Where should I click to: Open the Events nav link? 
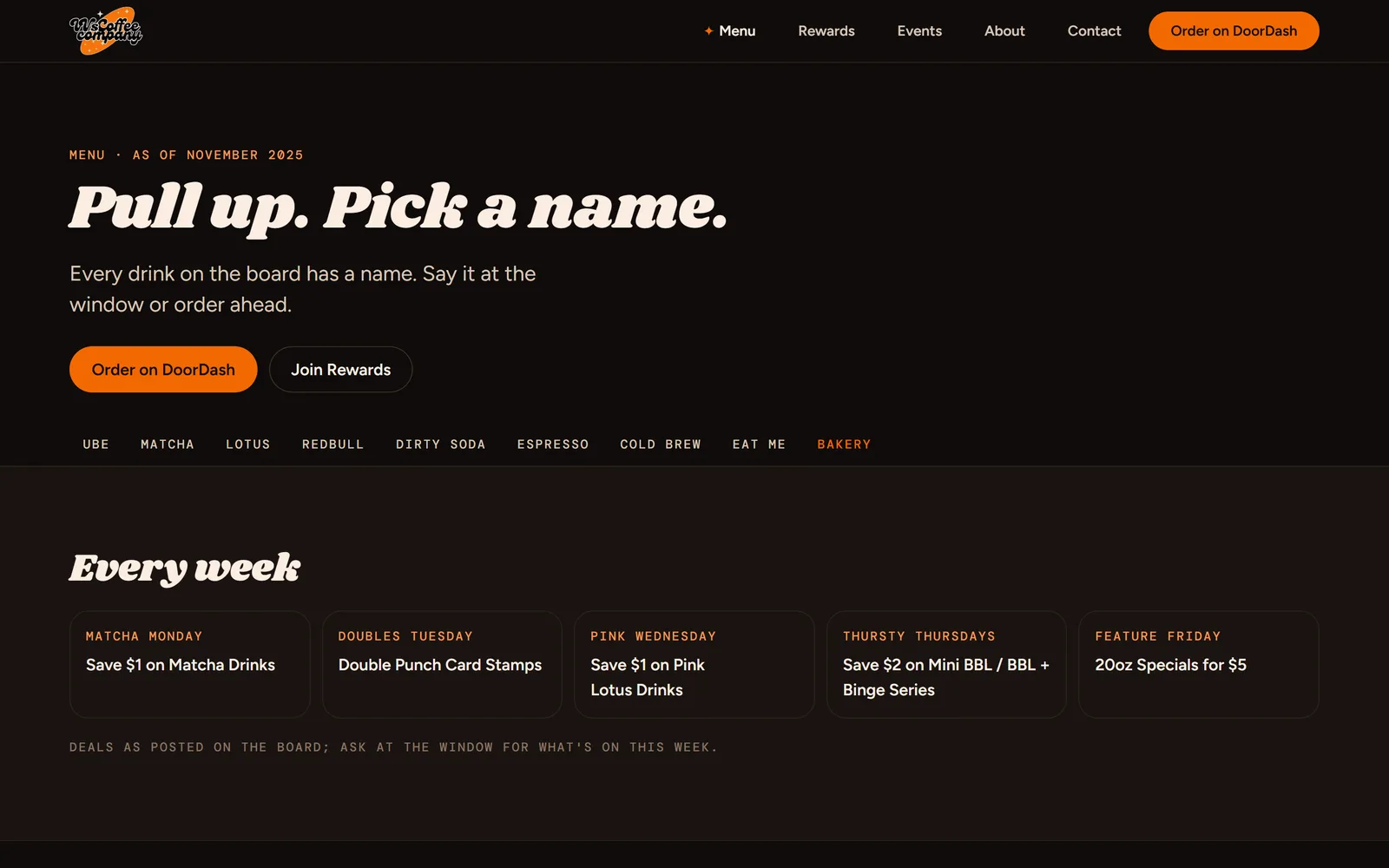(919, 31)
